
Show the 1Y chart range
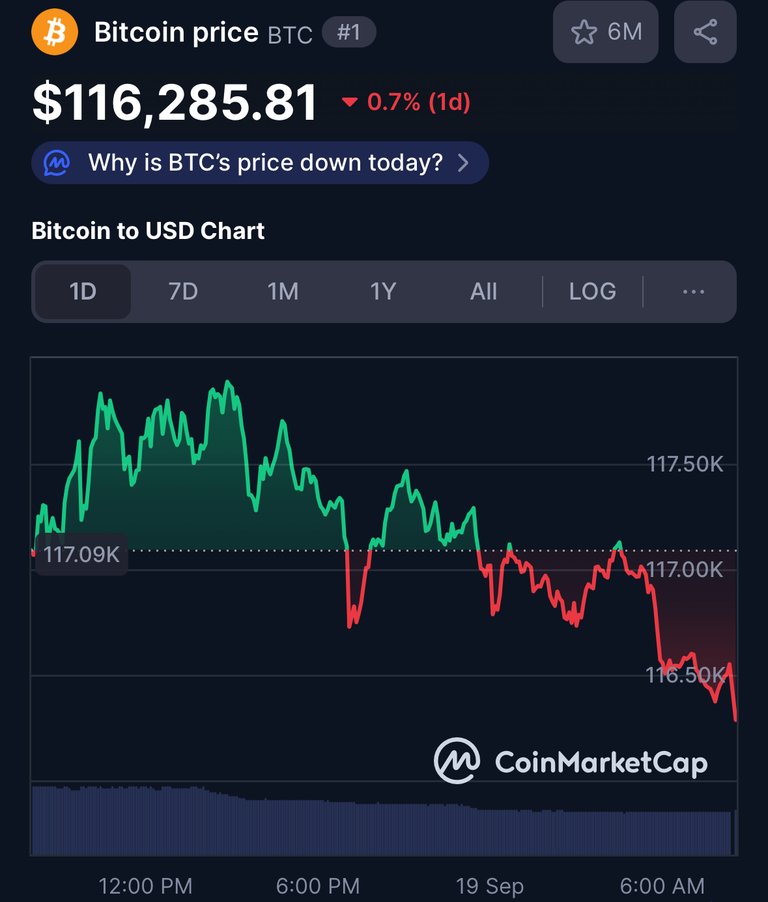tap(383, 292)
